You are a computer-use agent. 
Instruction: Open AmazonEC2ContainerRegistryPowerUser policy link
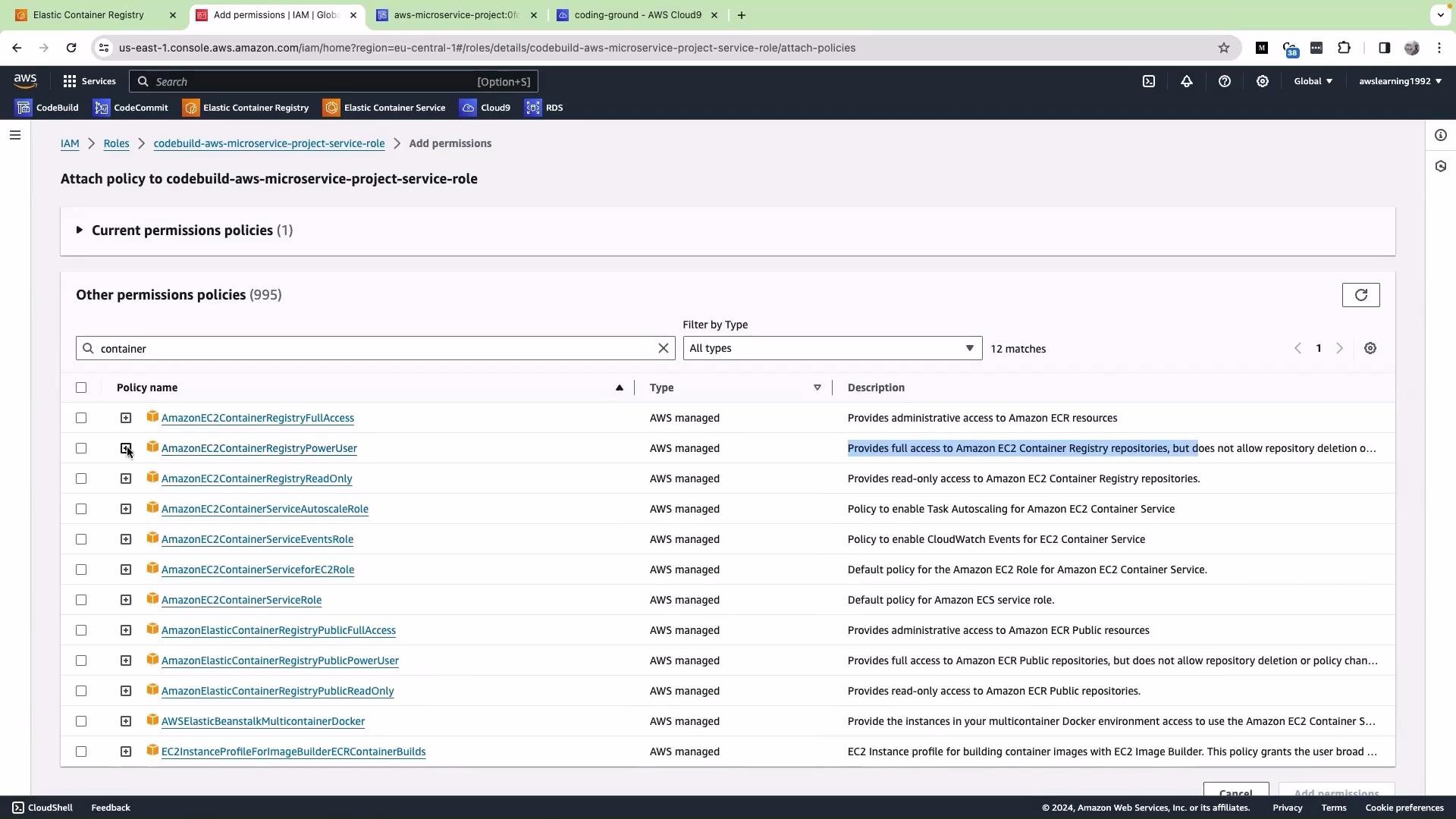point(259,448)
